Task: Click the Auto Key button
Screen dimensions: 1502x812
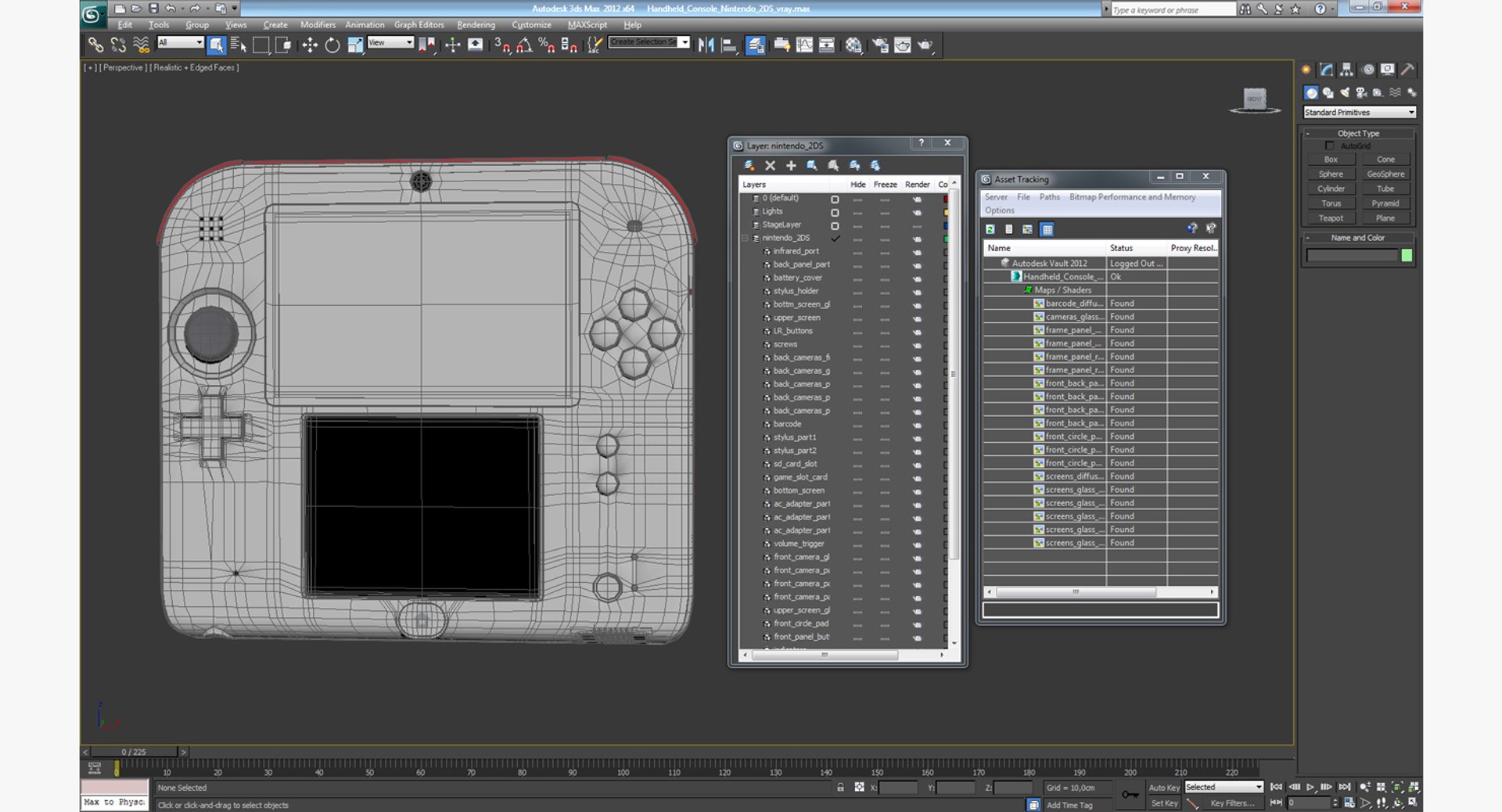Action: (x=1163, y=788)
